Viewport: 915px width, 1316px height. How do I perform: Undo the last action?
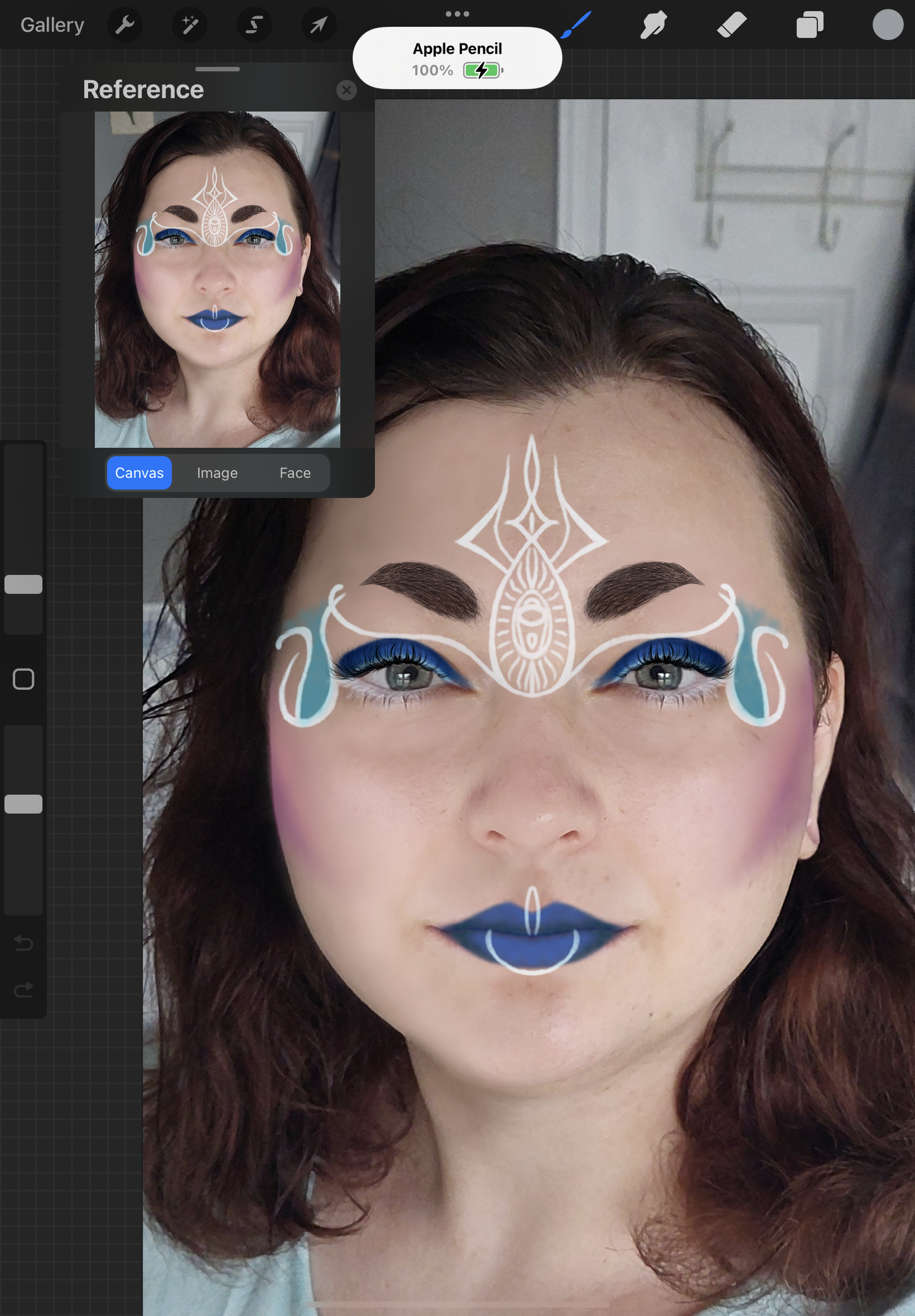point(23,942)
